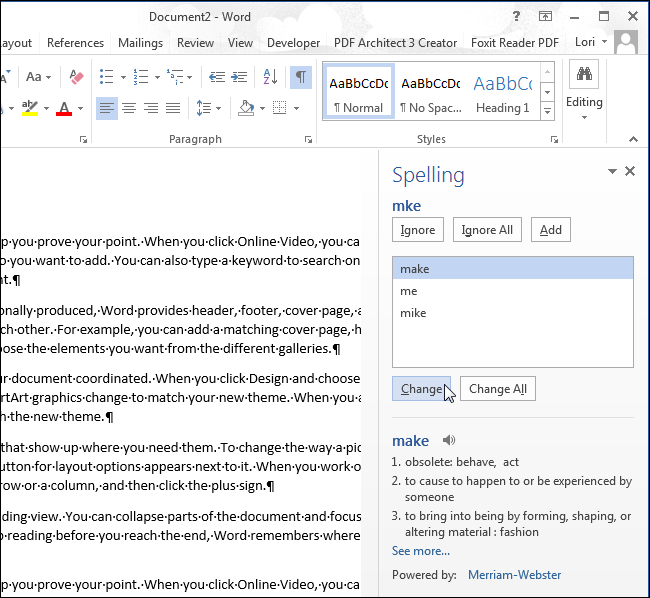Play pronunciation audio for make

[x=449, y=440]
